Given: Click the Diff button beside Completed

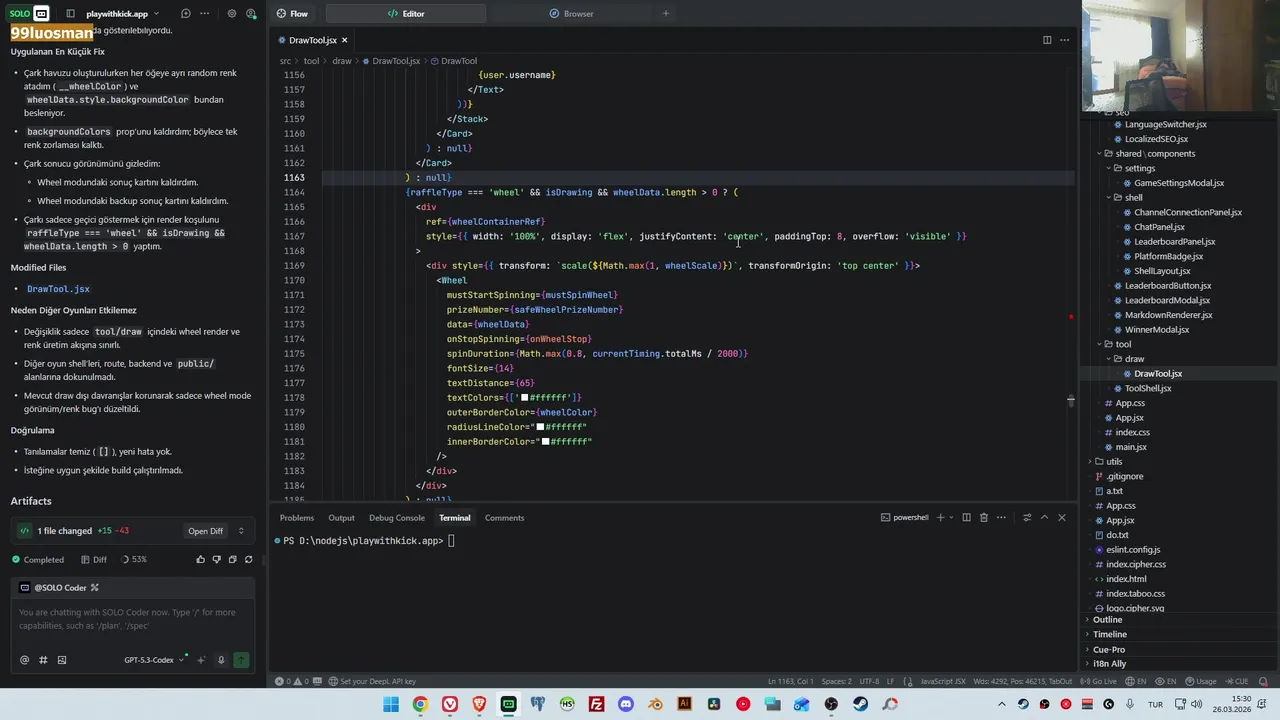Looking at the screenshot, I should tap(94, 560).
